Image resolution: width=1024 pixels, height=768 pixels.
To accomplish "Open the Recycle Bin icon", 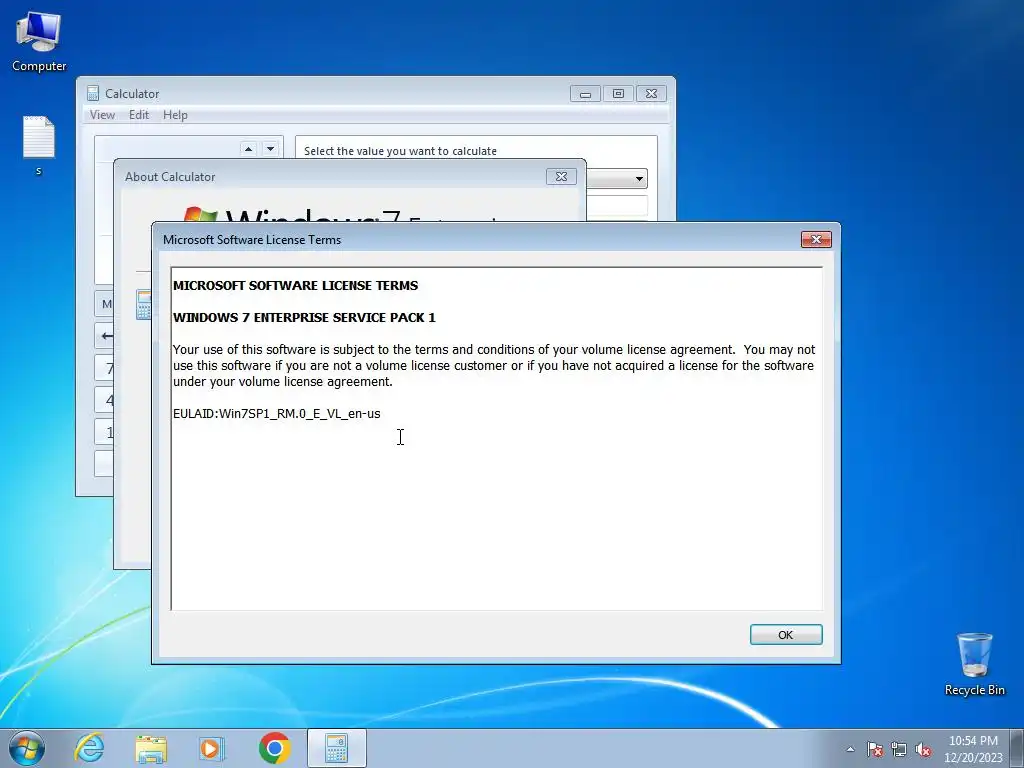I will (x=974, y=664).
